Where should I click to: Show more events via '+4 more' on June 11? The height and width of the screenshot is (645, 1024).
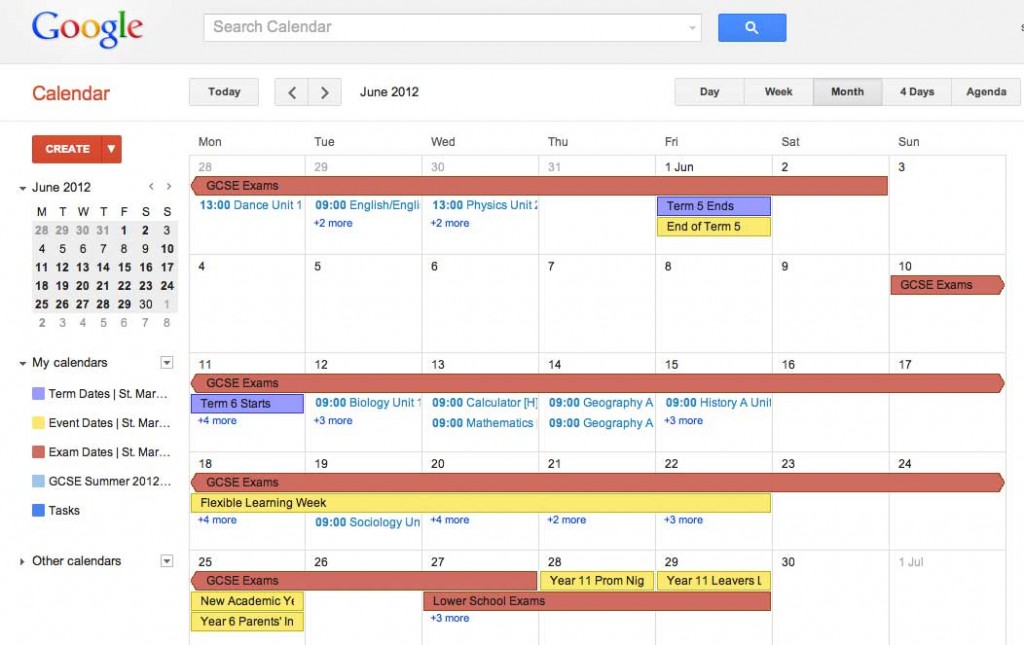217,420
